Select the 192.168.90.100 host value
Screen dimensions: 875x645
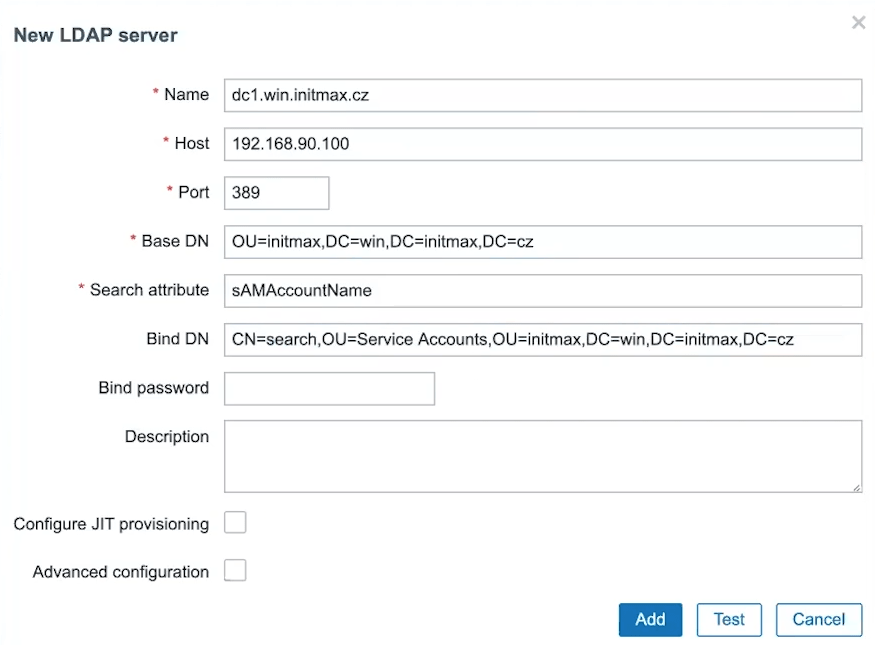[291, 144]
